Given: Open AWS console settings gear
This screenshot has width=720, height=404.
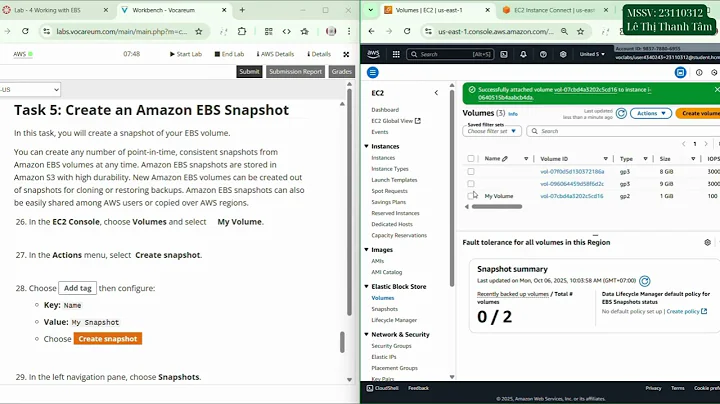Looking at the screenshot, I should click(563, 54).
